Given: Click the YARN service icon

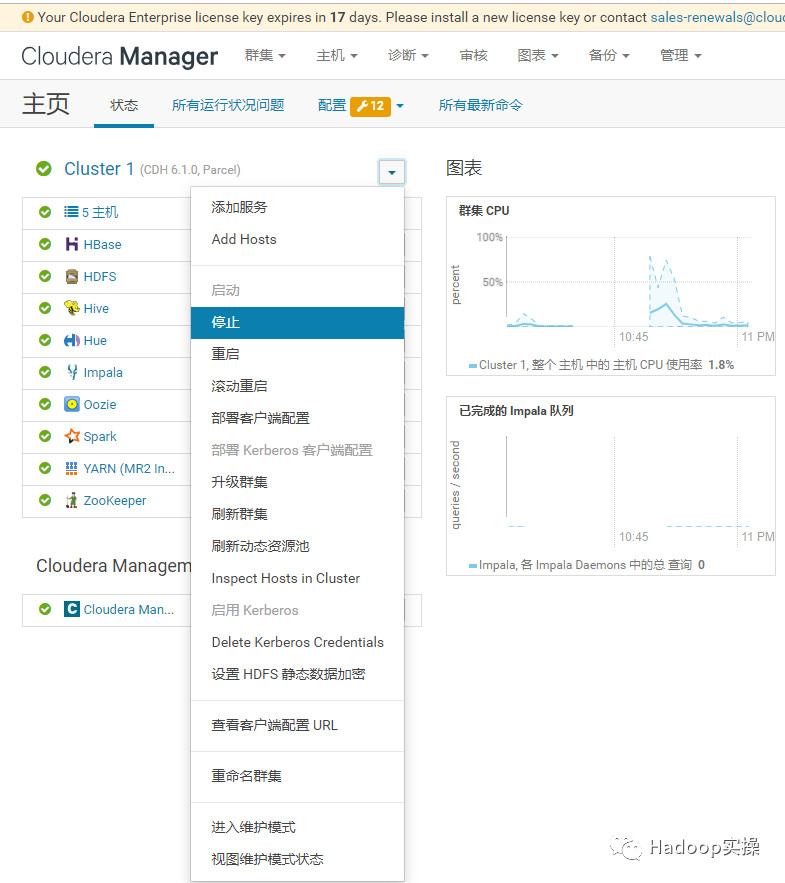Looking at the screenshot, I should 72,468.
